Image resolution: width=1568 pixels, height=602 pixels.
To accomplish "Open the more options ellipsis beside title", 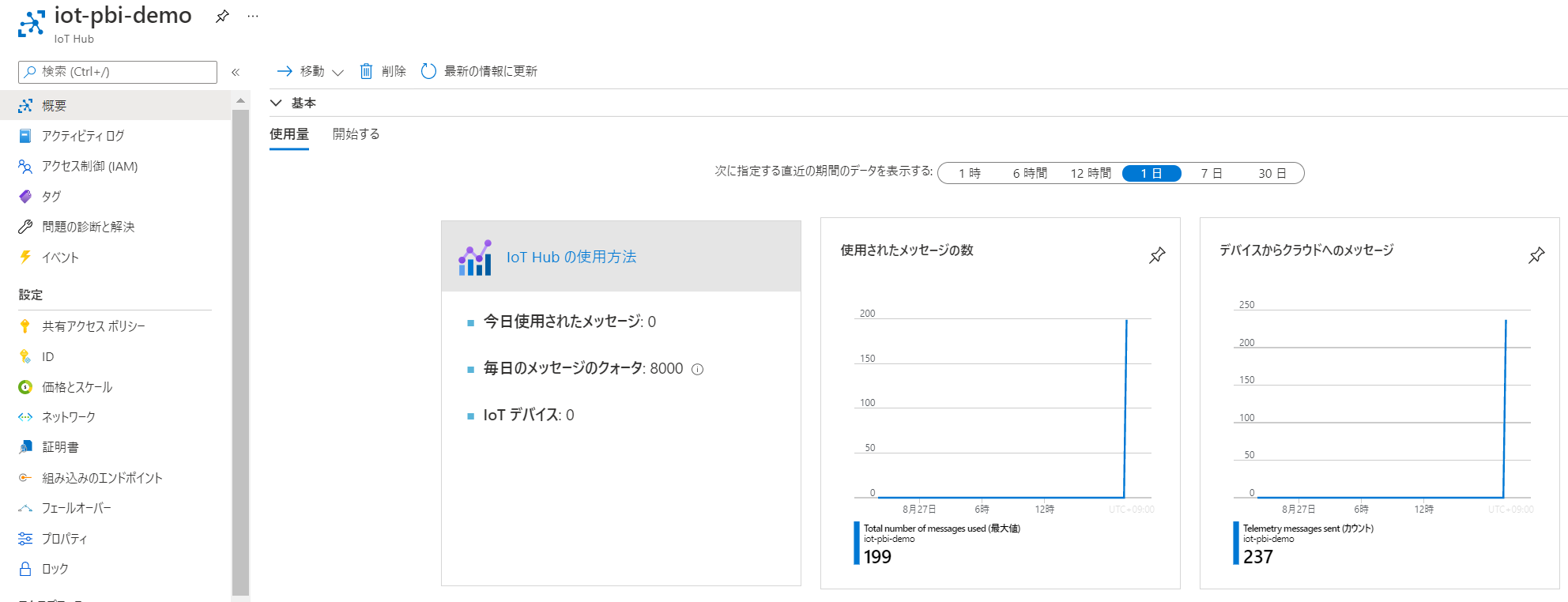I will tap(253, 16).
